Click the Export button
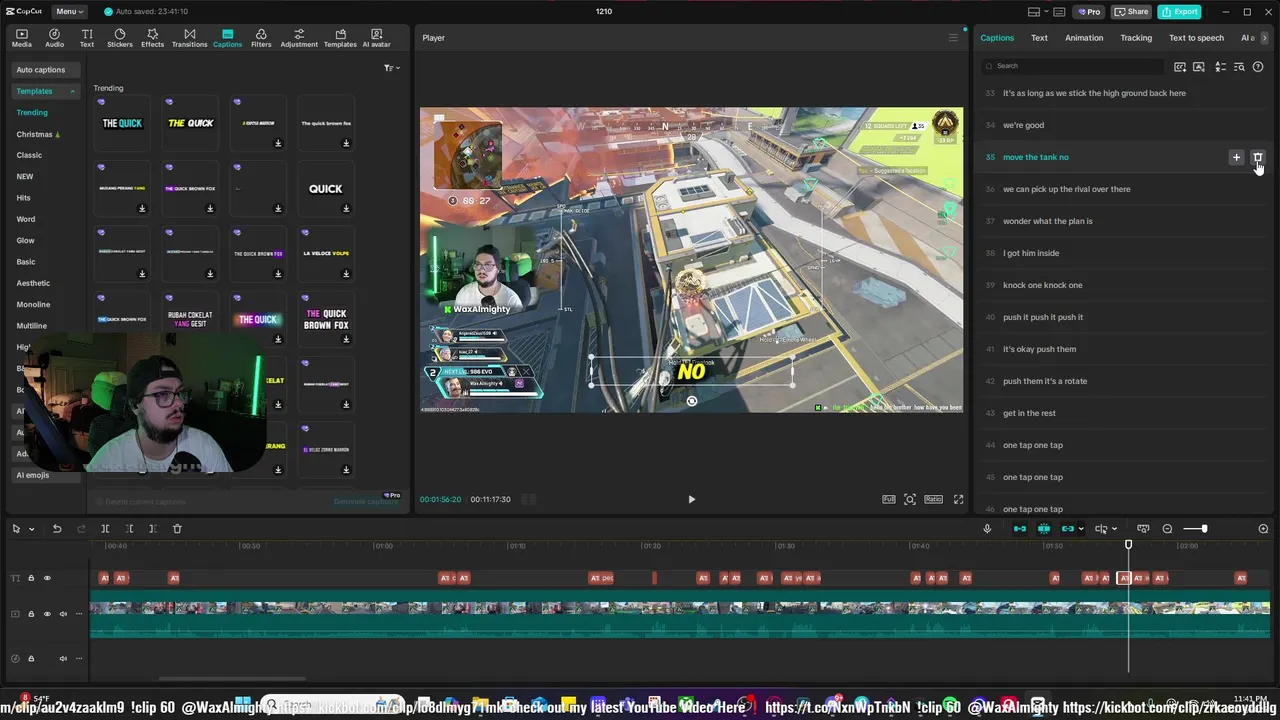The image size is (1280, 720). pyautogui.click(x=1179, y=12)
